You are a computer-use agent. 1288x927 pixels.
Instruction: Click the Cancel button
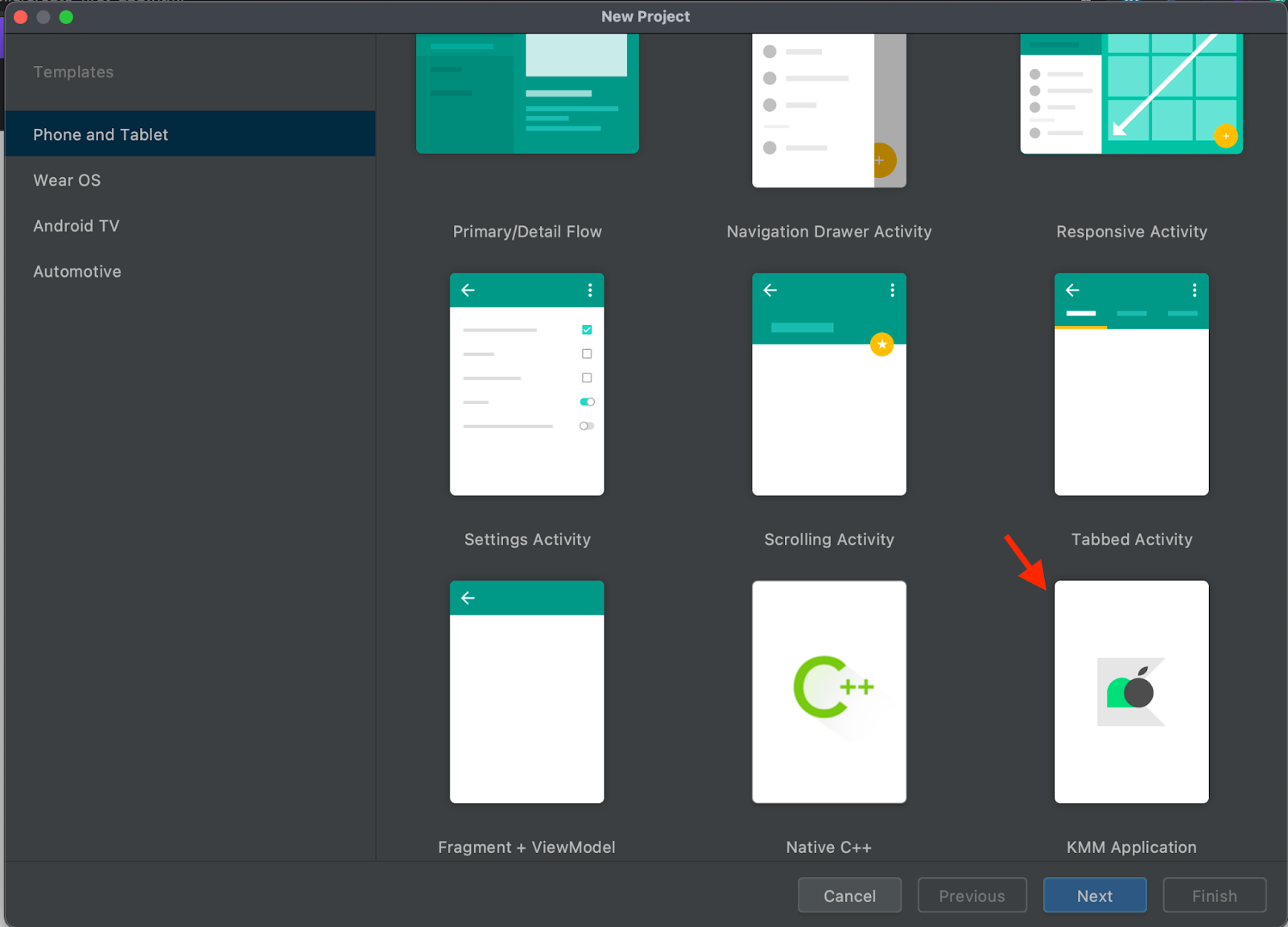pyautogui.click(x=849, y=896)
